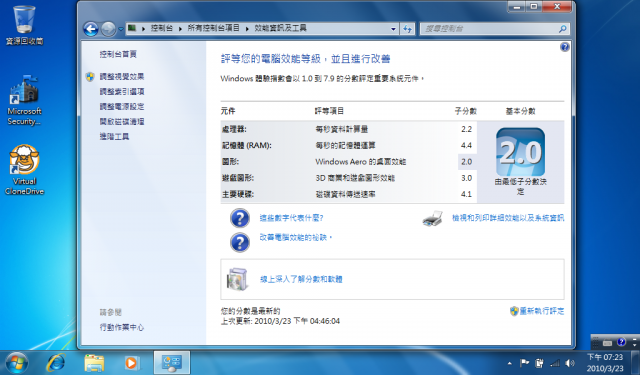The width and height of the screenshot is (640, 375).
Task: Click the network signal tray icon
Action: click(555, 363)
